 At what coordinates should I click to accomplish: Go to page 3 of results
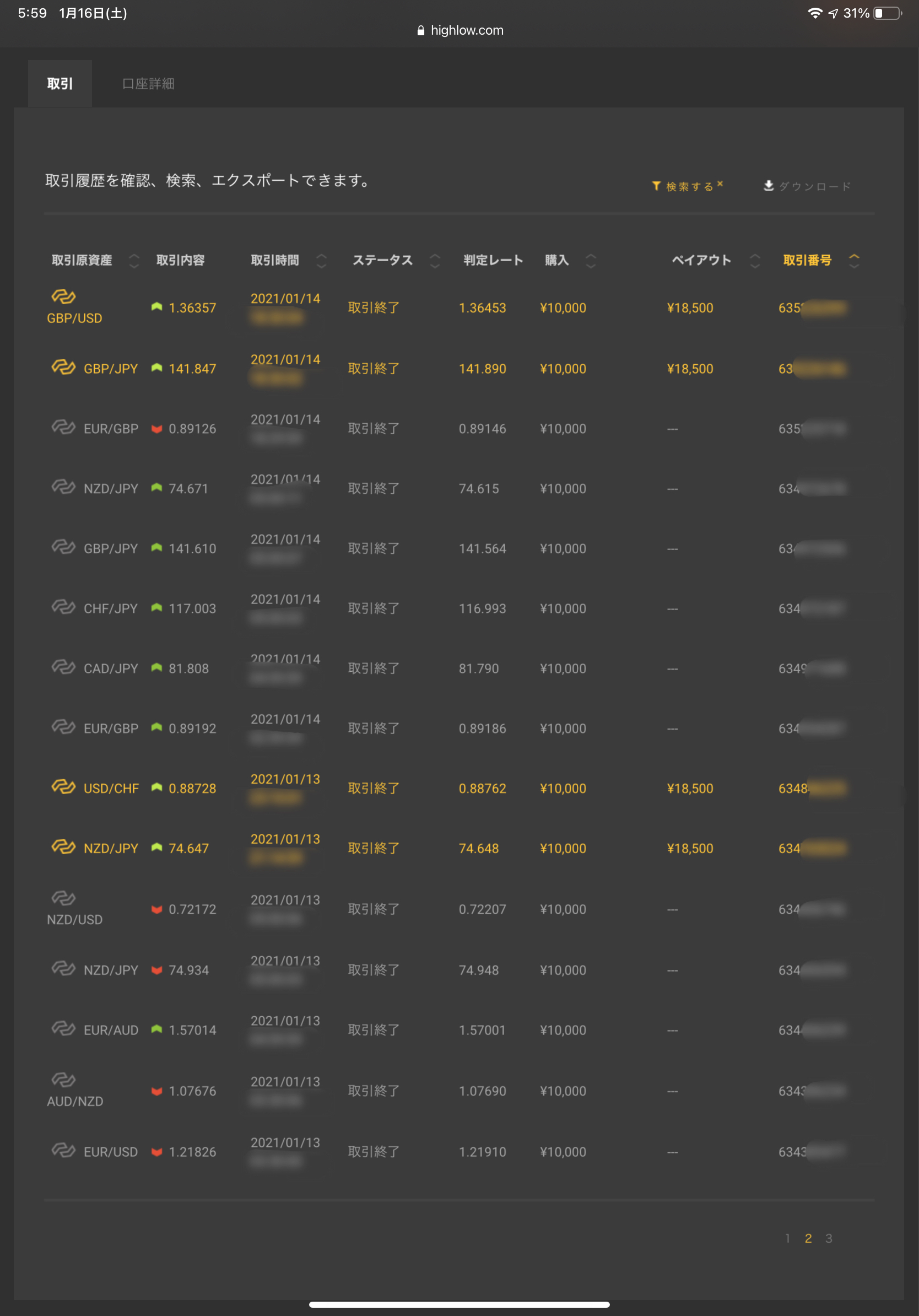pyautogui.click(x=829, y=1238)
